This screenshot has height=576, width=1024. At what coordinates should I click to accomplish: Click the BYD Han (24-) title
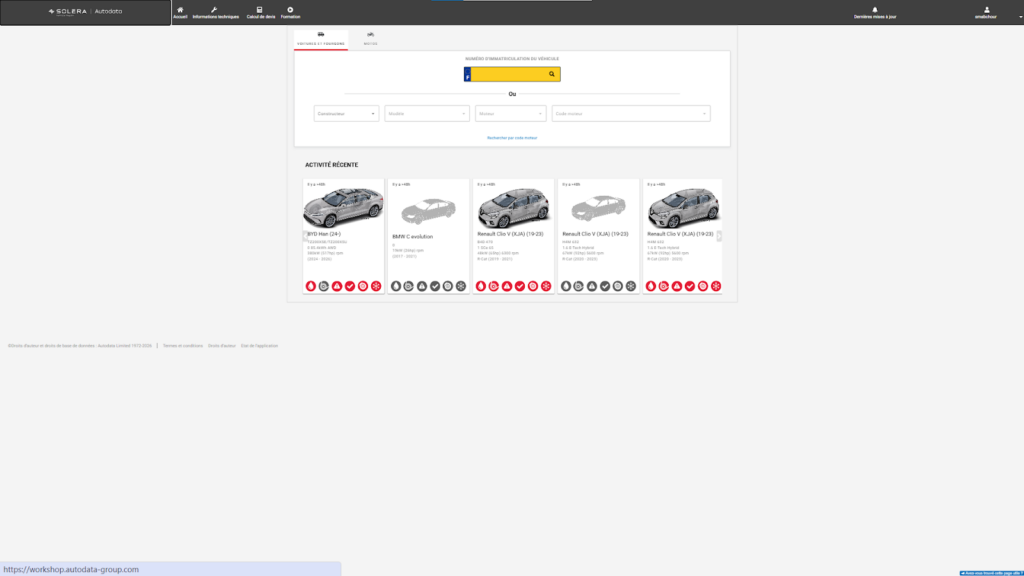point(324,234)
